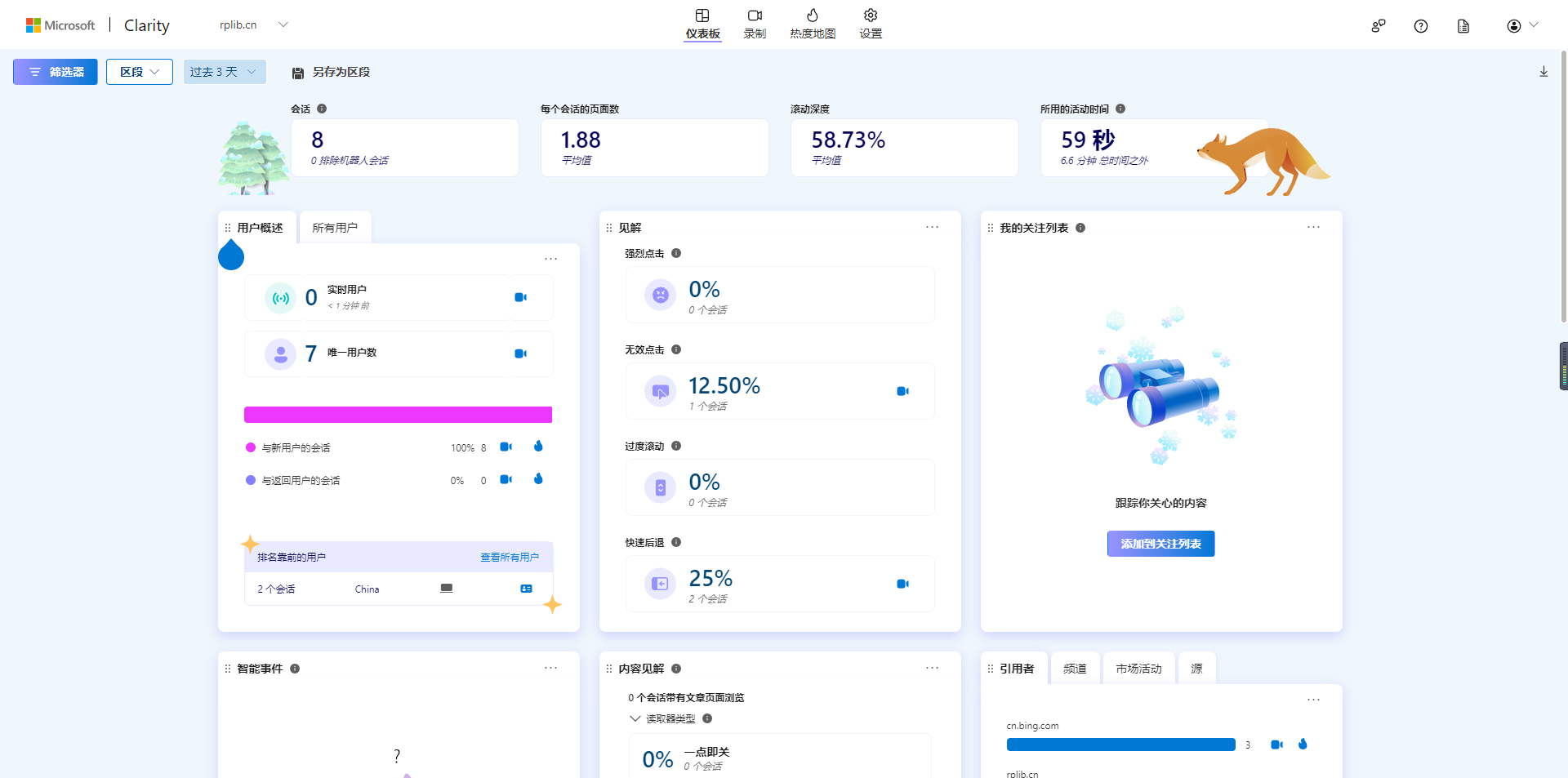Click the download icon at top right
1568x778 pixels.
1543,72
